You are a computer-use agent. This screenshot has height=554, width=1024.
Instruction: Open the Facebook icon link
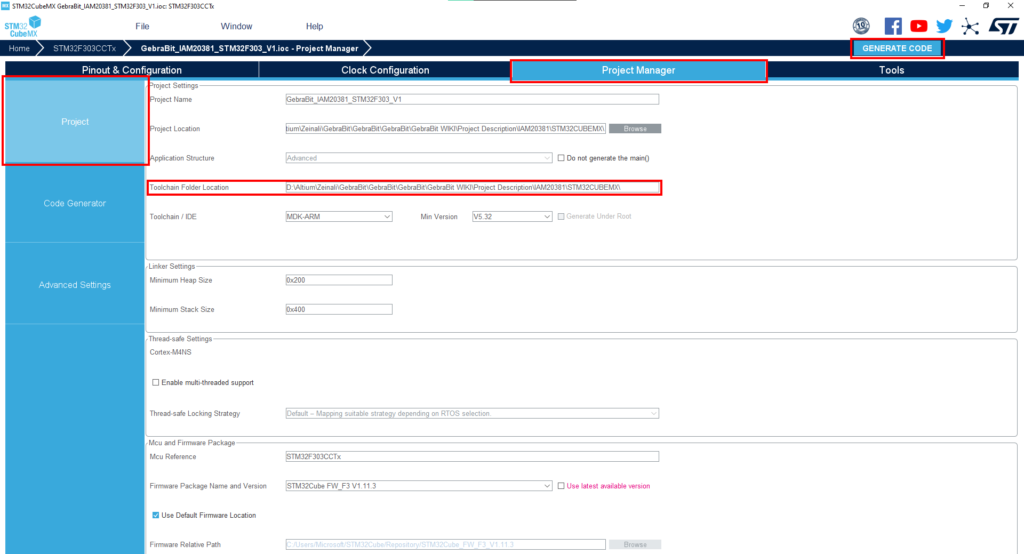click(x=893, y=26)
